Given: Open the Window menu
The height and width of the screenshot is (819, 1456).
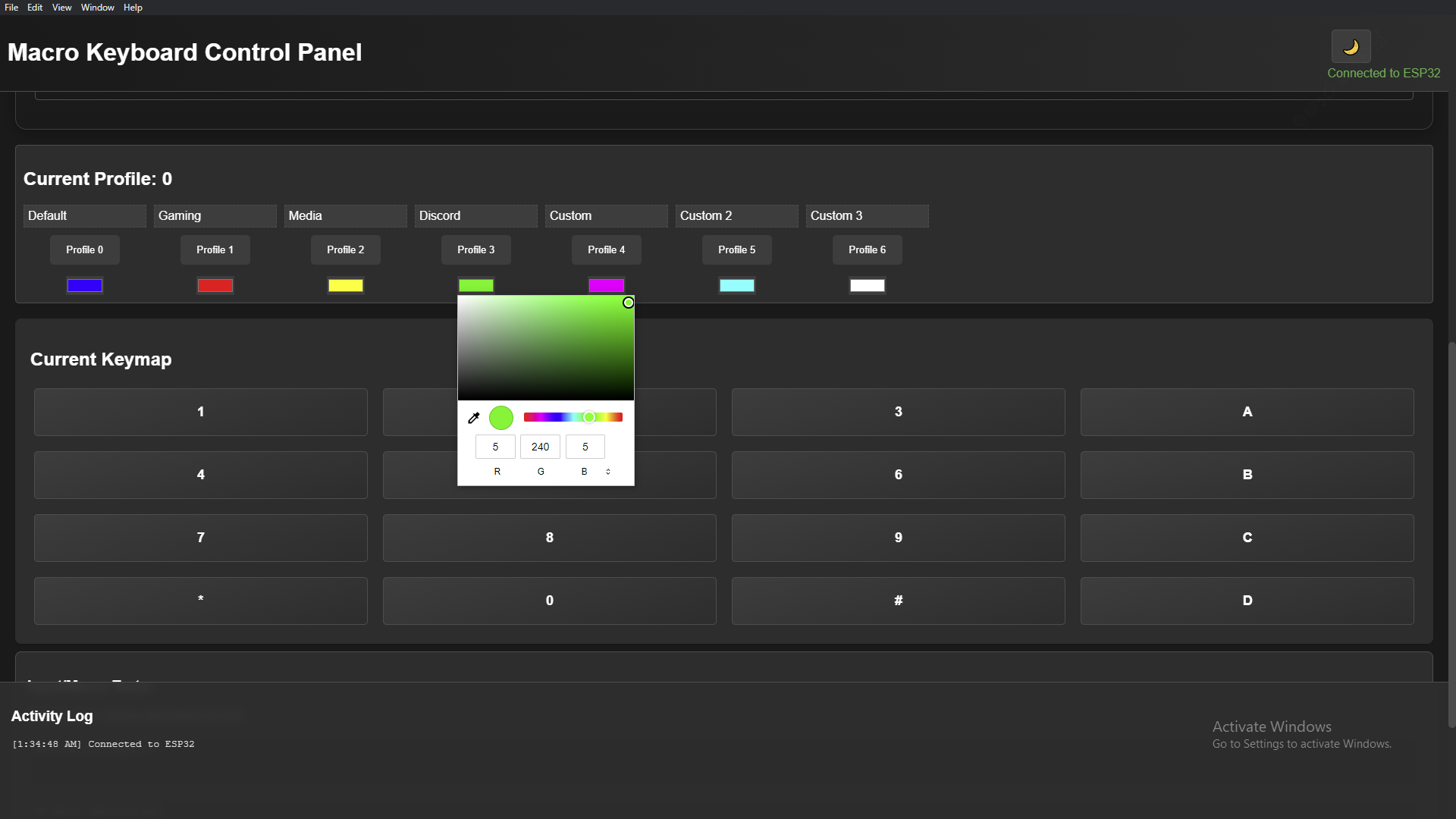Looking at the screenshot, I should tap(97, 7).
